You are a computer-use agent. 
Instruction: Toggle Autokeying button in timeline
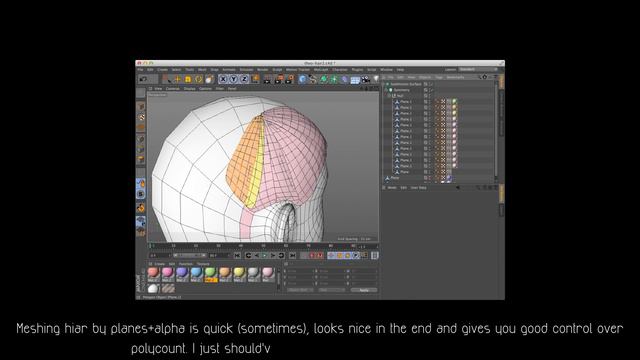click(312, 256)
